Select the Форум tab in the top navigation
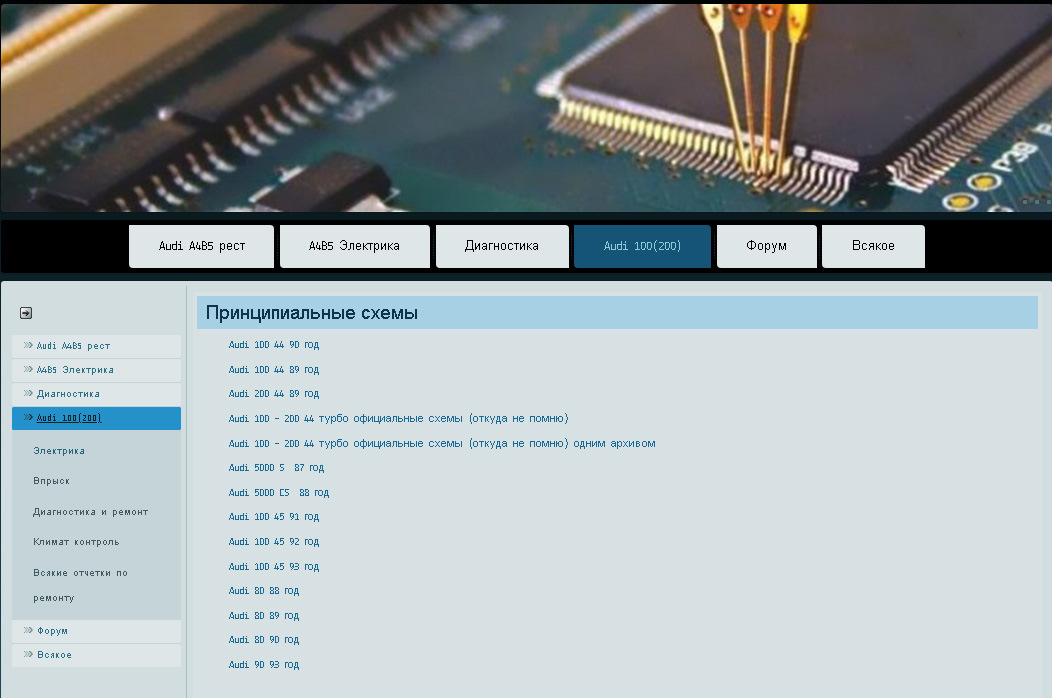1052x698 pixels. tap(766, 246)
